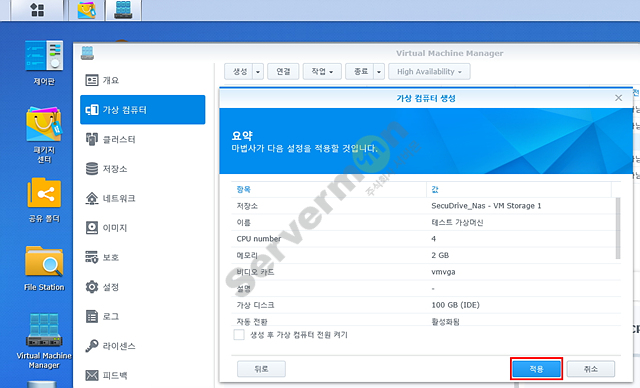Go to the 로그 section
The image size is (640, 388).
pos(111,317)
